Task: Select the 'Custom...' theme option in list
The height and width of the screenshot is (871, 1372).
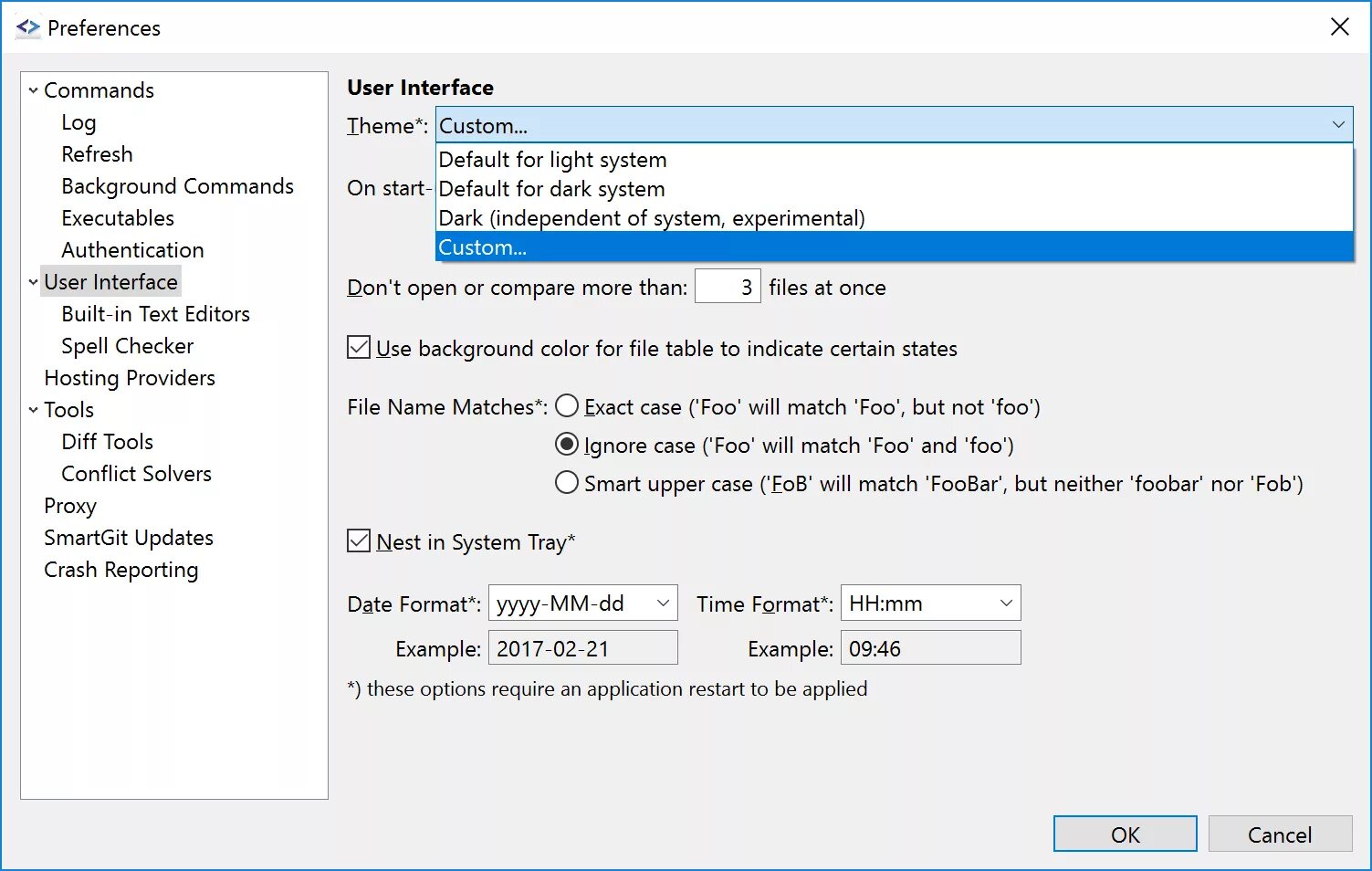Action: click(x=895, y=247)
